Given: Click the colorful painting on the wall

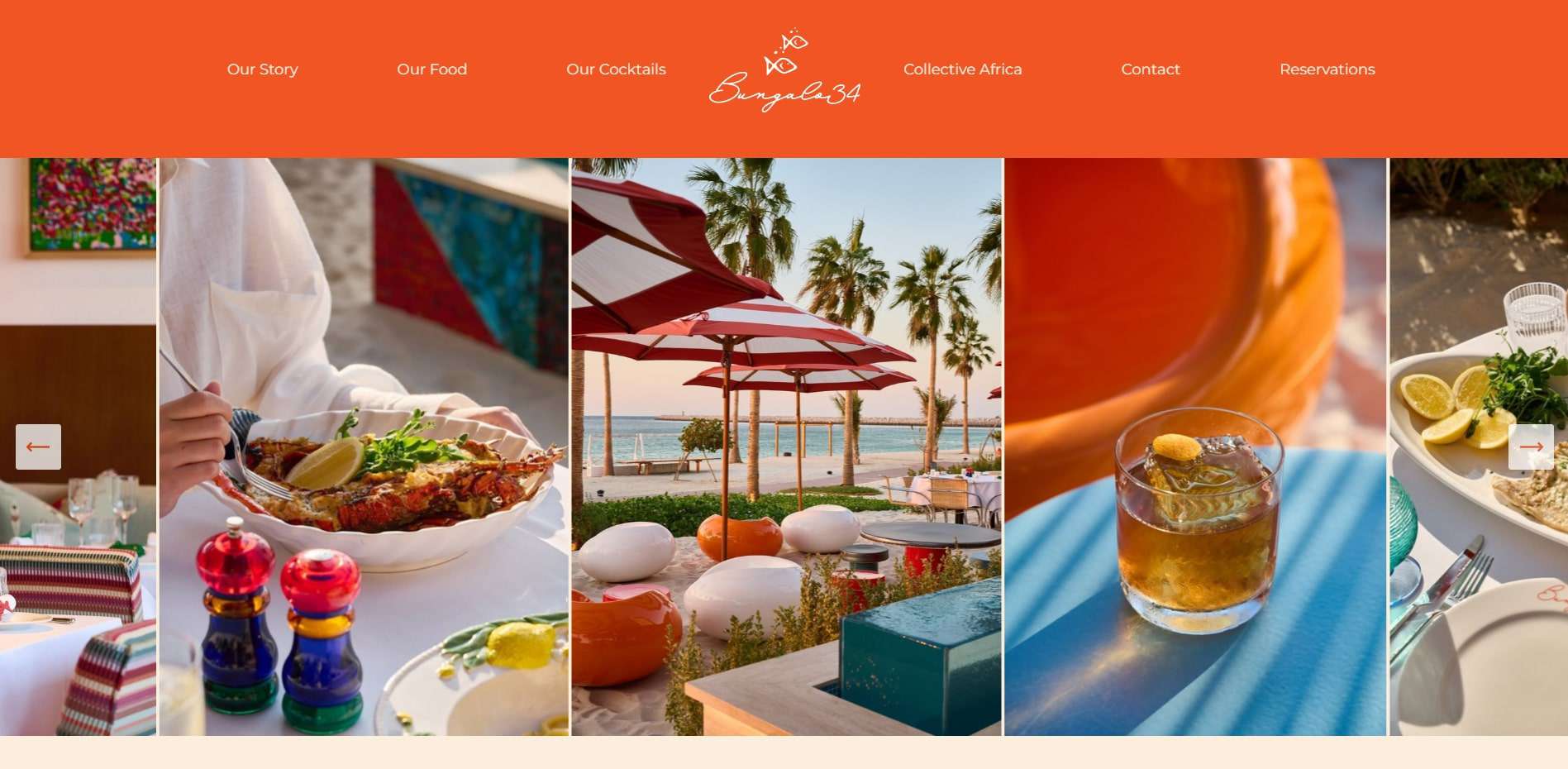Looking at the screenshot, I should click(92, 204).
